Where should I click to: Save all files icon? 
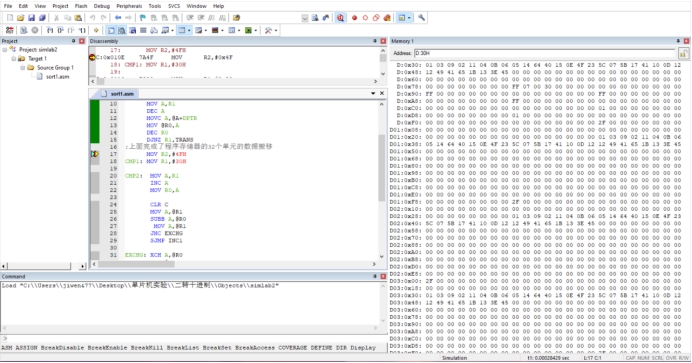click(x=42, y=18)
